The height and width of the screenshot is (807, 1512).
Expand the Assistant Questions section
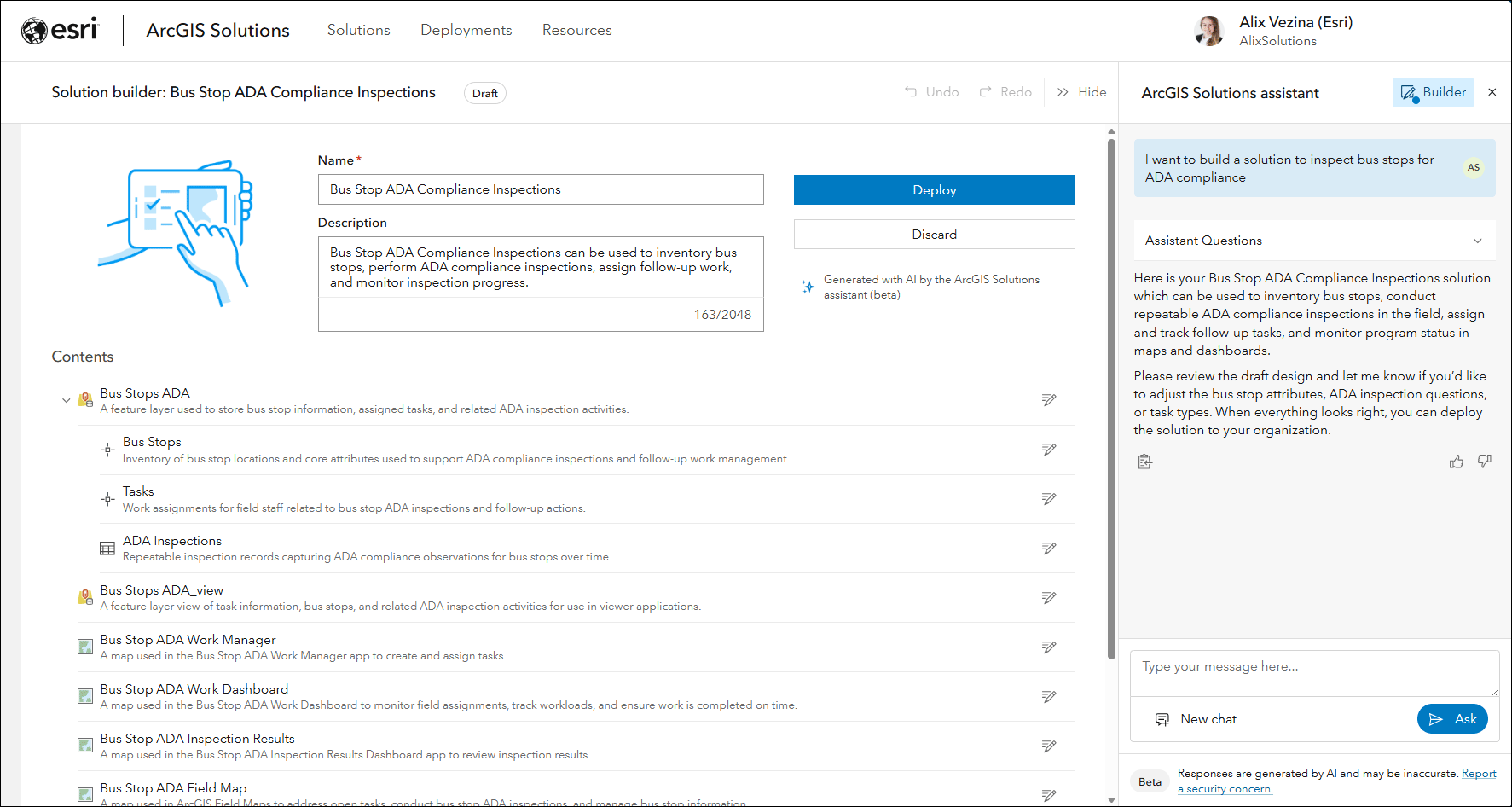tap(1315, 241)
